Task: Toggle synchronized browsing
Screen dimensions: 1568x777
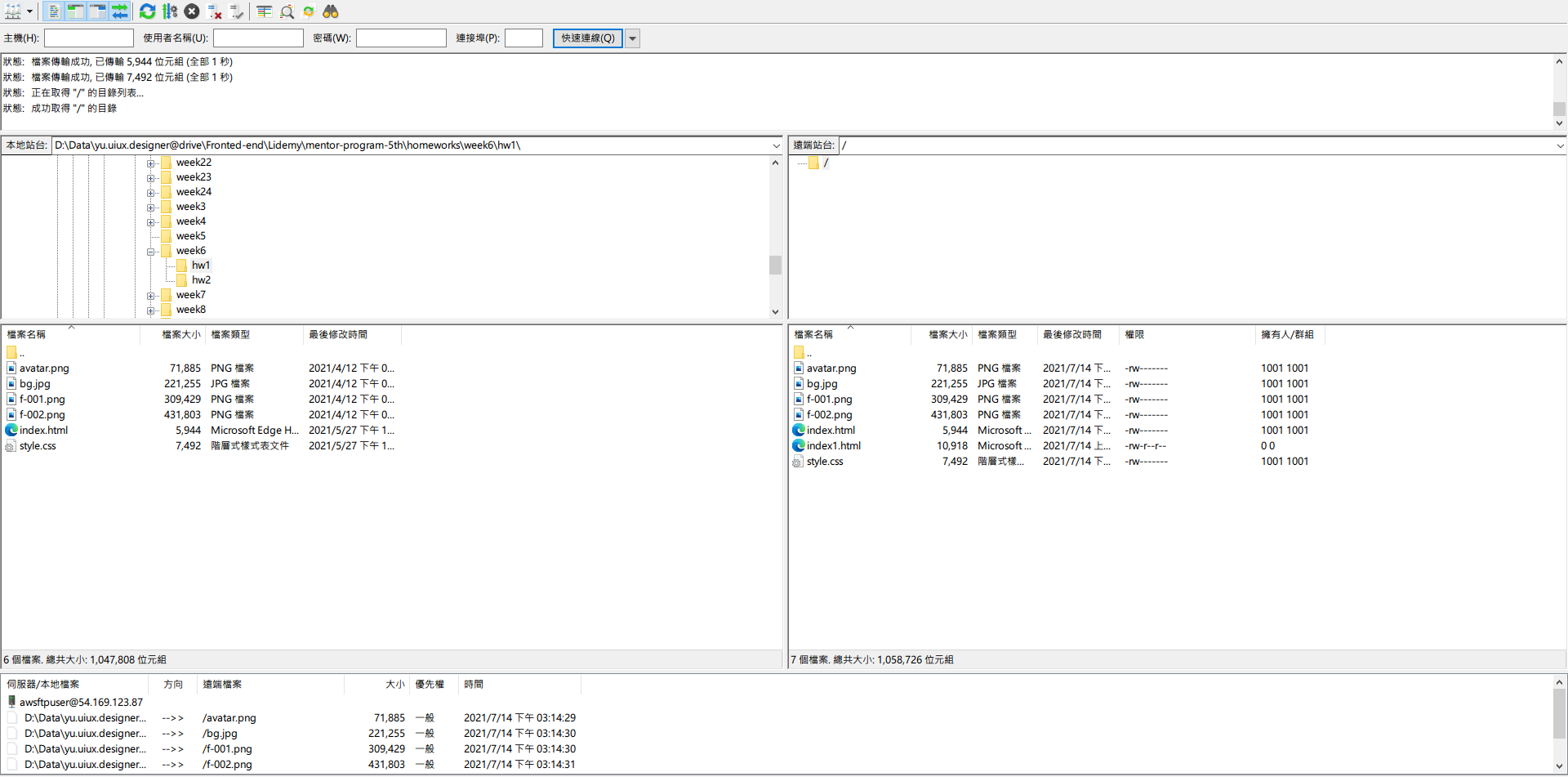Action: 309,11
